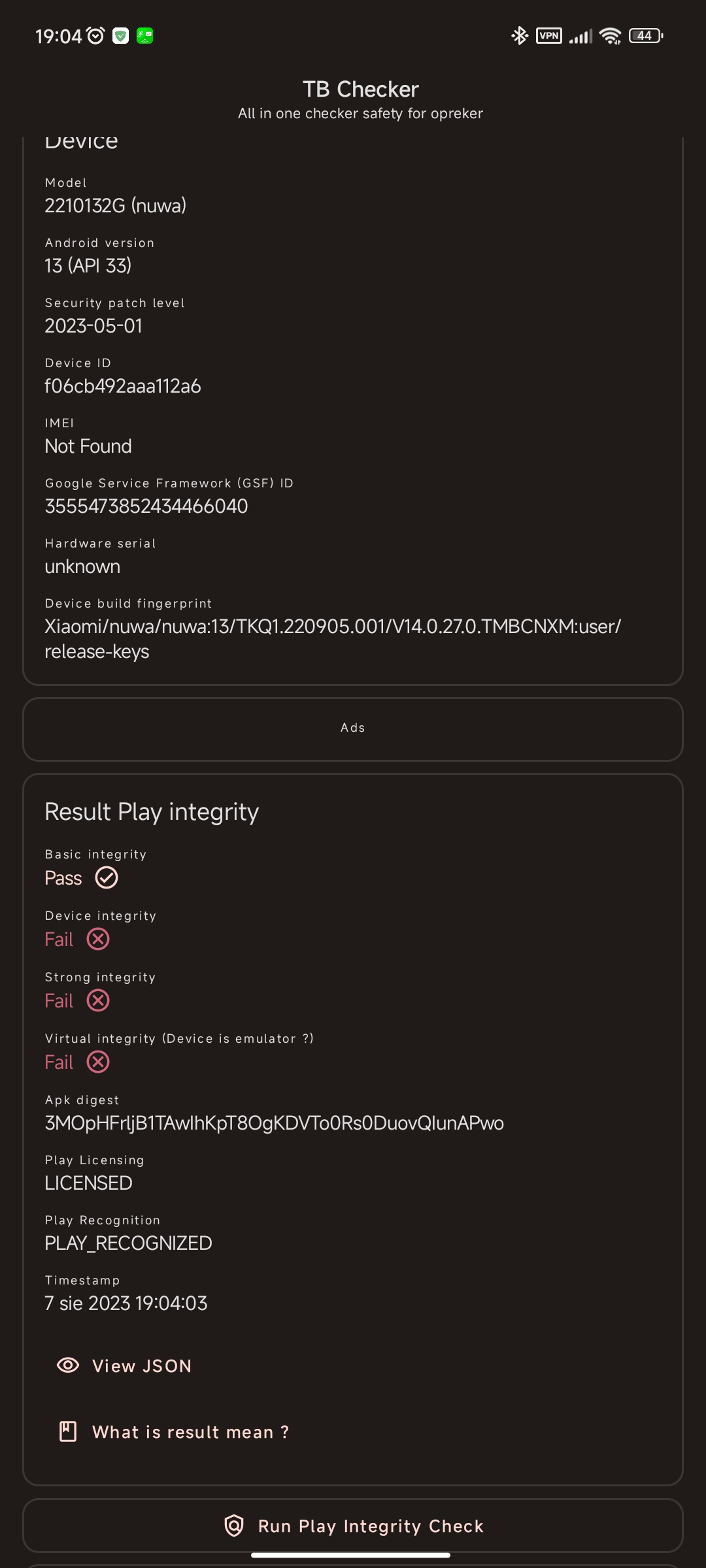Tap the Bluetooth icon in status bar
The height and width of the screenshot is (1568, 706).
(x=520, y=35)
